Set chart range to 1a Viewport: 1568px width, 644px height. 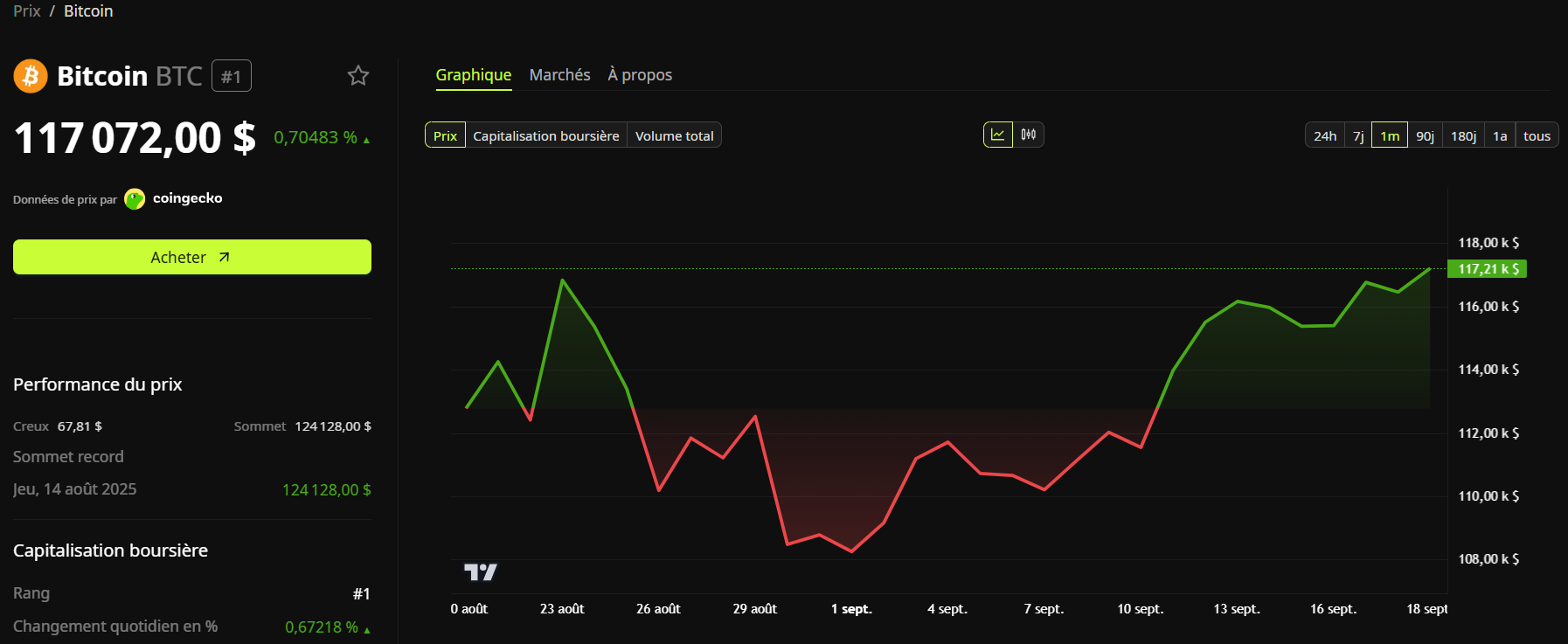[1500, 135]
